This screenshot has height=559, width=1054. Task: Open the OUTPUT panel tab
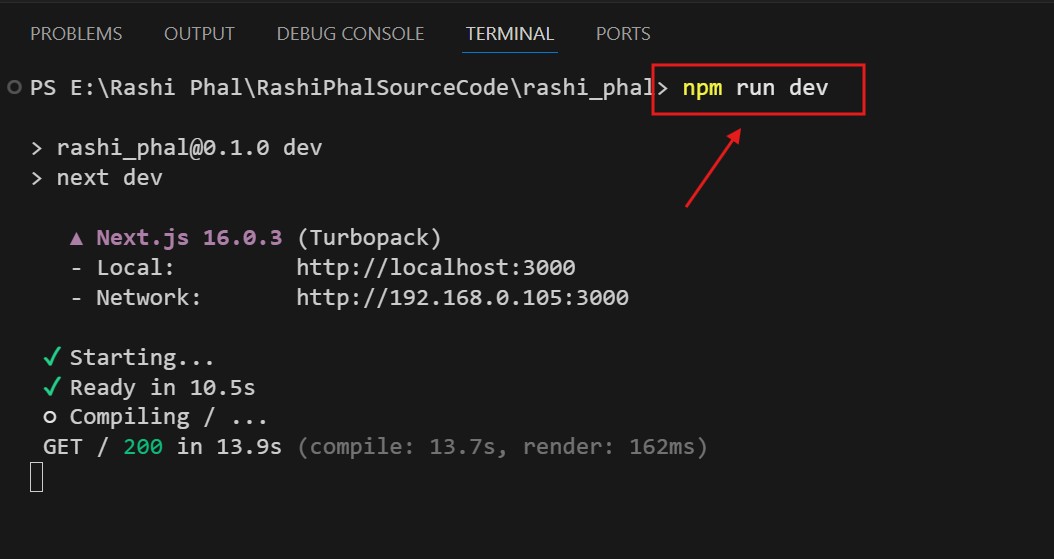(x=199, y=34)
